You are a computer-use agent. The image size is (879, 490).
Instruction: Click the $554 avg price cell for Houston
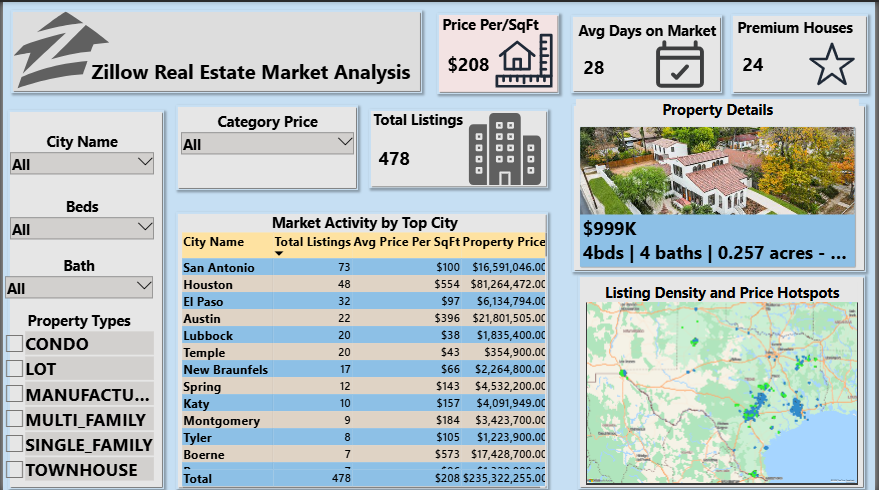coord(447,284)
